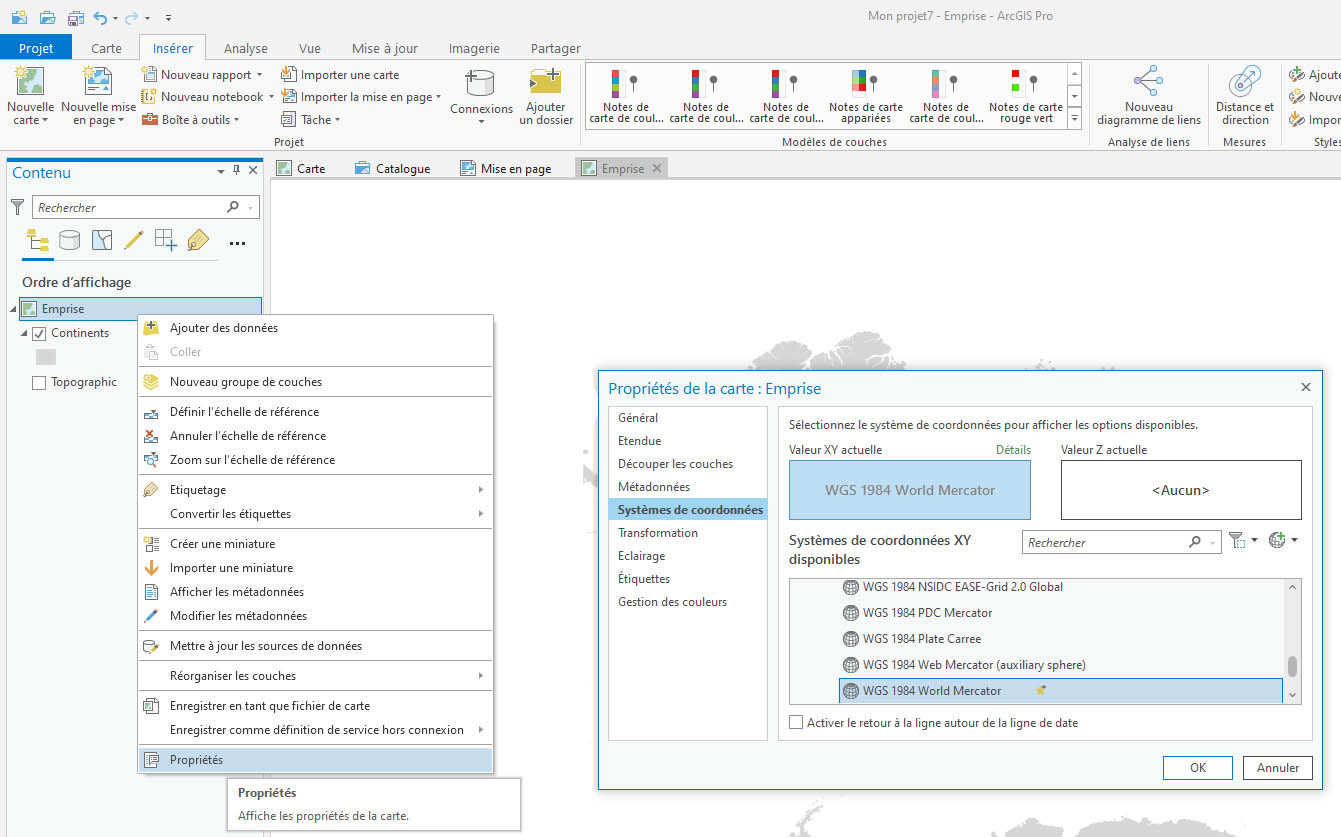Enable Activer le retour à la ligne checkbox
The image size is (1341, 837).
(x=796, y=722)
